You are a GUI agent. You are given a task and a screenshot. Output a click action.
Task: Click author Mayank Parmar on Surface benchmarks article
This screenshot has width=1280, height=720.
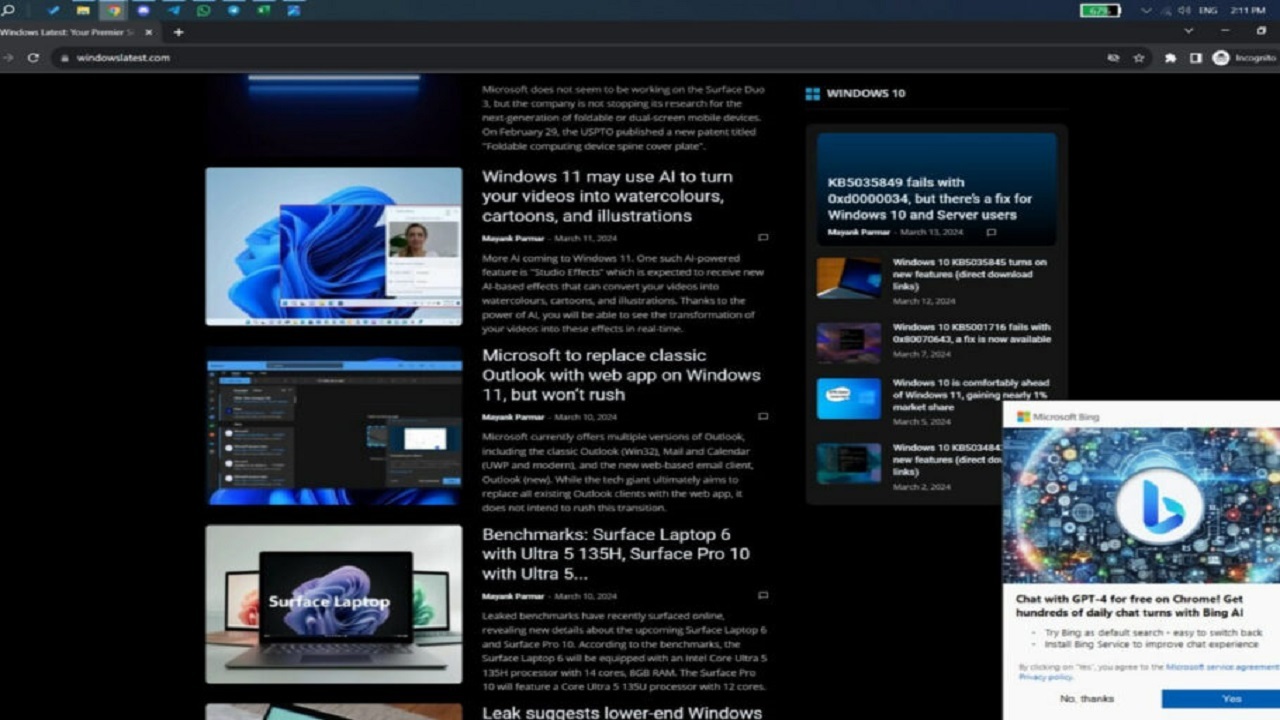click(513, 596)
